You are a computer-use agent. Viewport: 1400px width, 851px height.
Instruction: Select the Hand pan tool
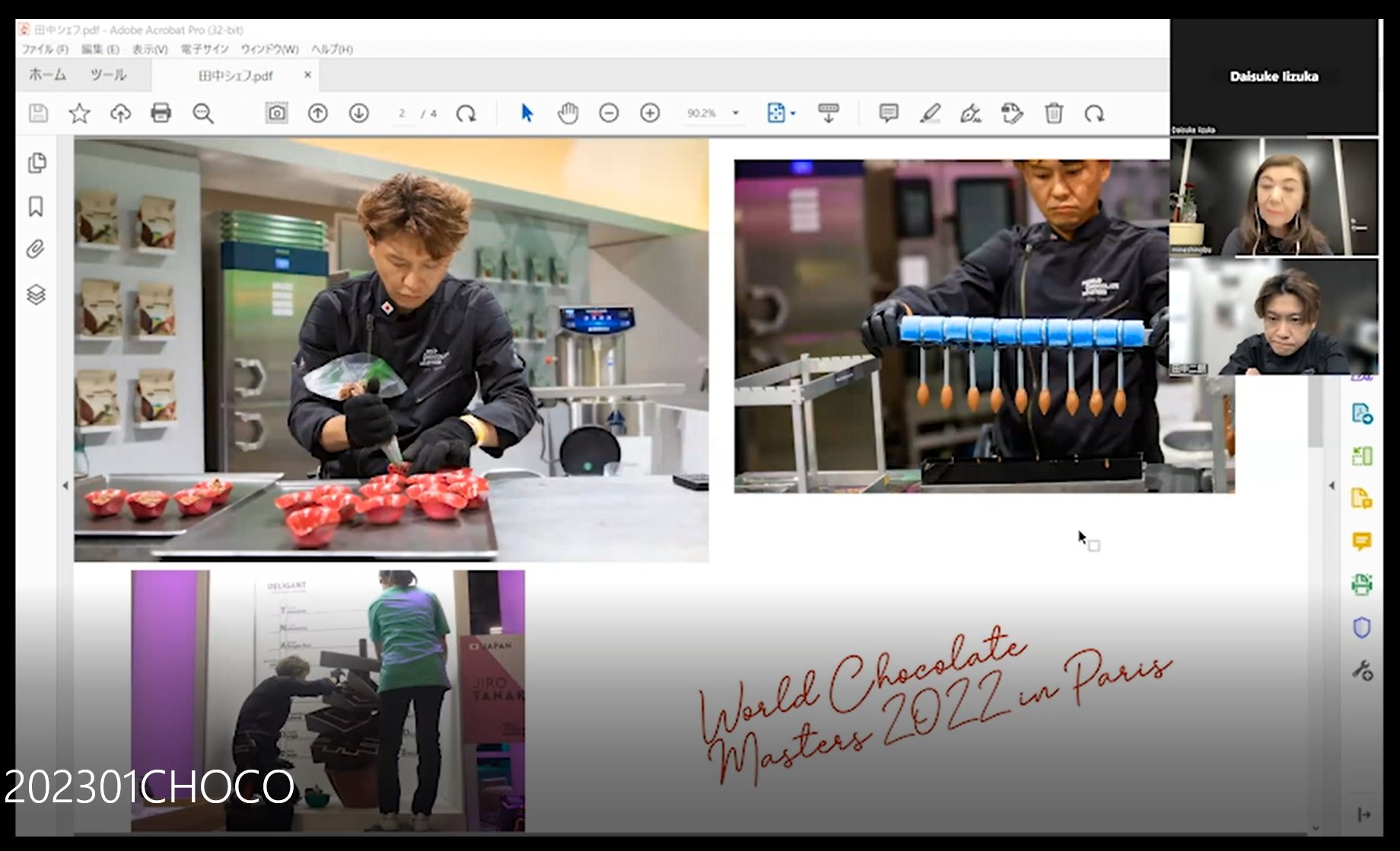pos(568,113)
